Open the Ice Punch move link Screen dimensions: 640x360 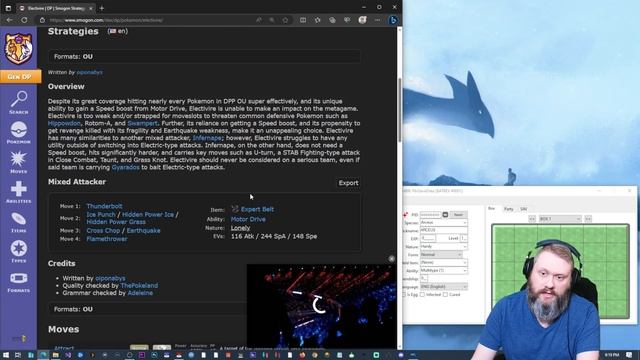point(101,214)
